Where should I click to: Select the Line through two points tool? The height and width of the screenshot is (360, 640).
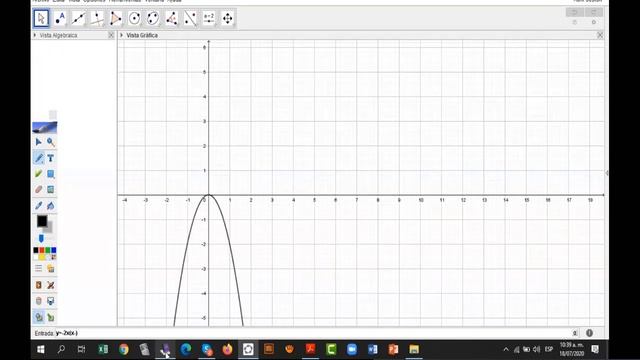coord(78,18)
